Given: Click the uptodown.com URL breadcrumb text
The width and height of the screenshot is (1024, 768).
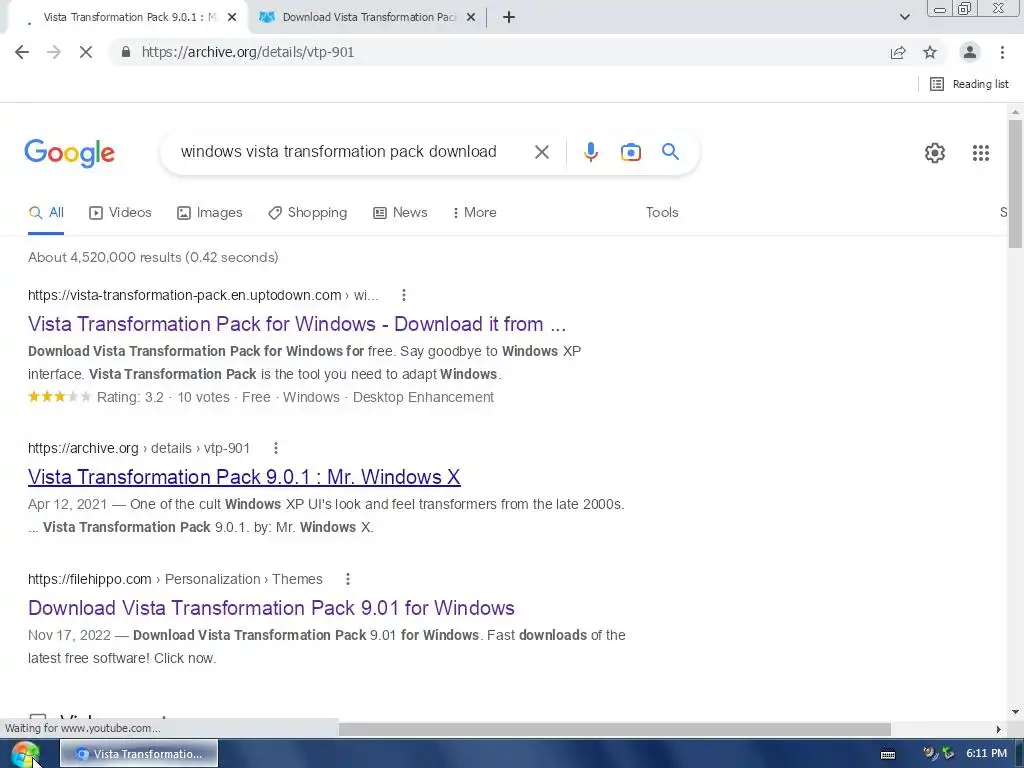Looking at the screenshot, I should click(x=203, y=295).
